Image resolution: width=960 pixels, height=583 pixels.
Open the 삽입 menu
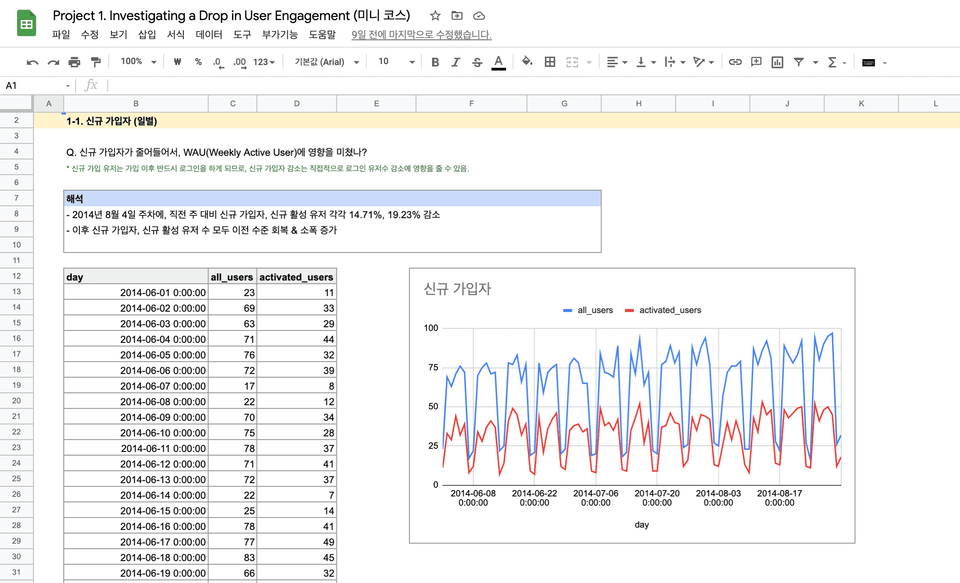tap(147, 35)
